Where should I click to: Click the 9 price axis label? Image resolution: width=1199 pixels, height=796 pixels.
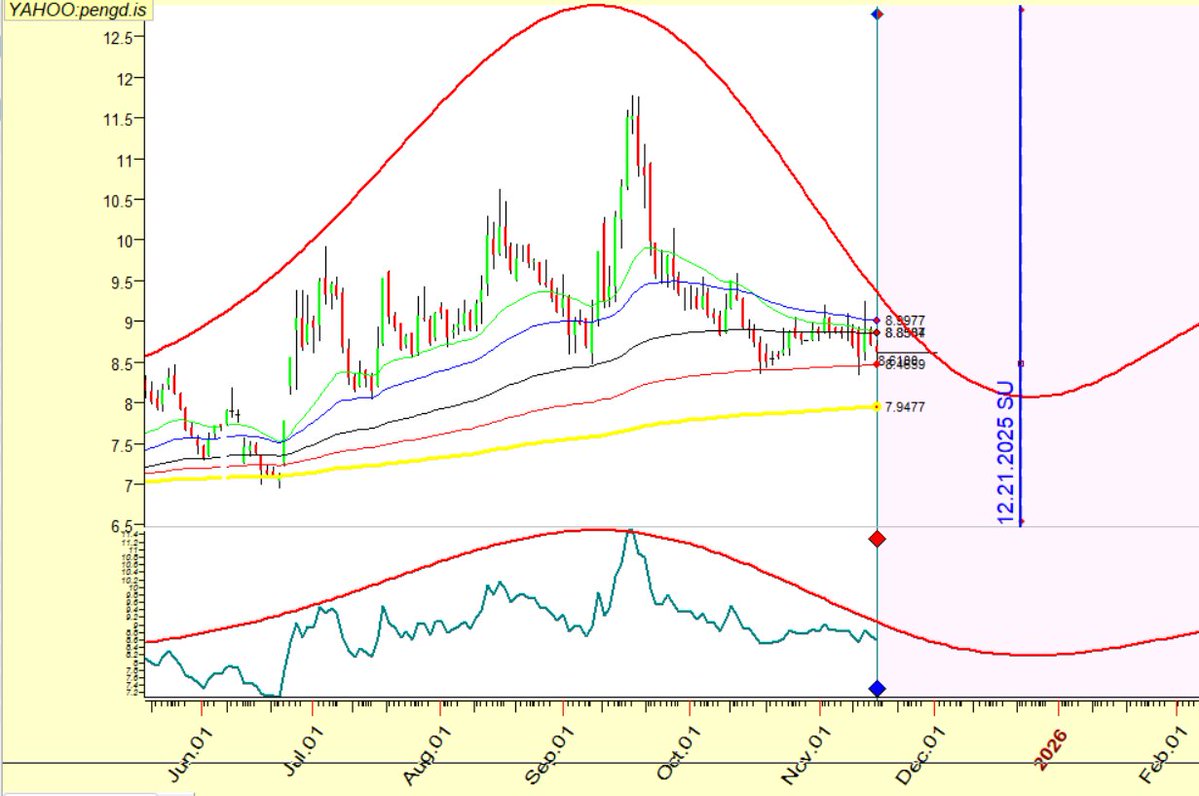pyautogui.click(x=130, y=322)
